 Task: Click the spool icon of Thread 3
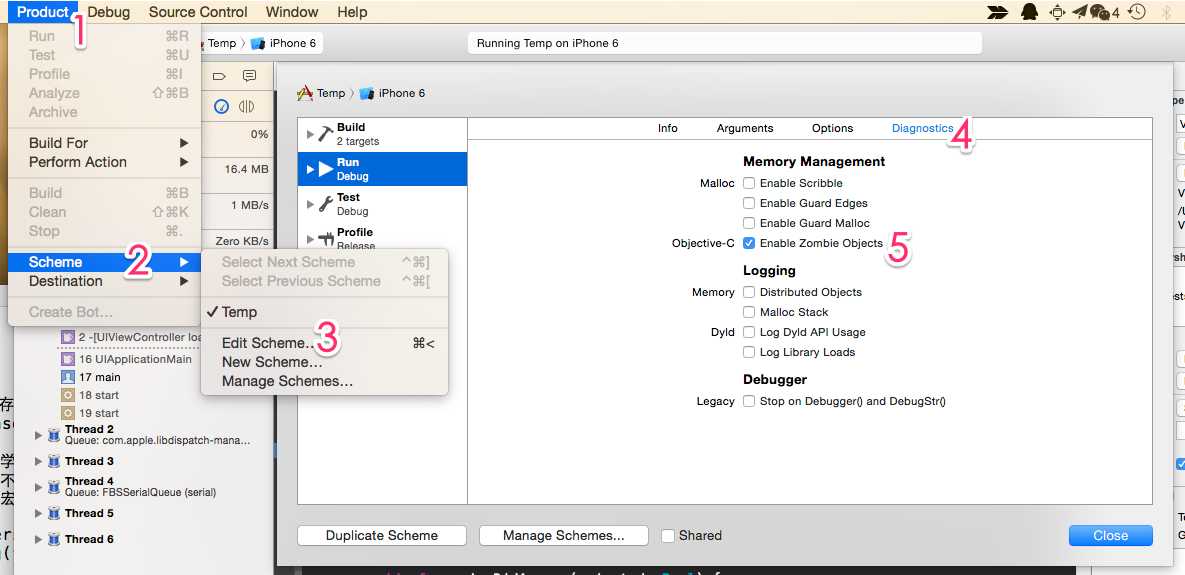tap(54, 461)
